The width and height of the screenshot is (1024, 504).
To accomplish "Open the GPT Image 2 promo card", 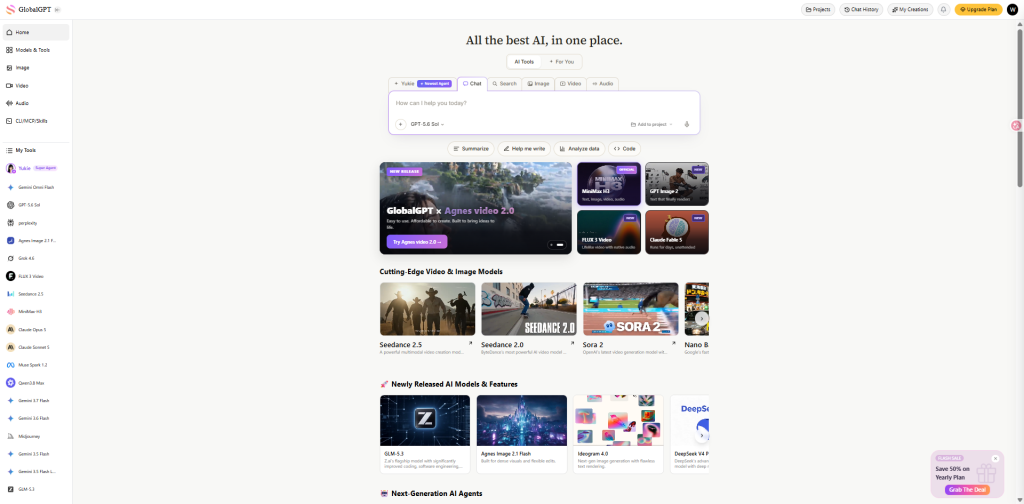I will pos(677,184).
